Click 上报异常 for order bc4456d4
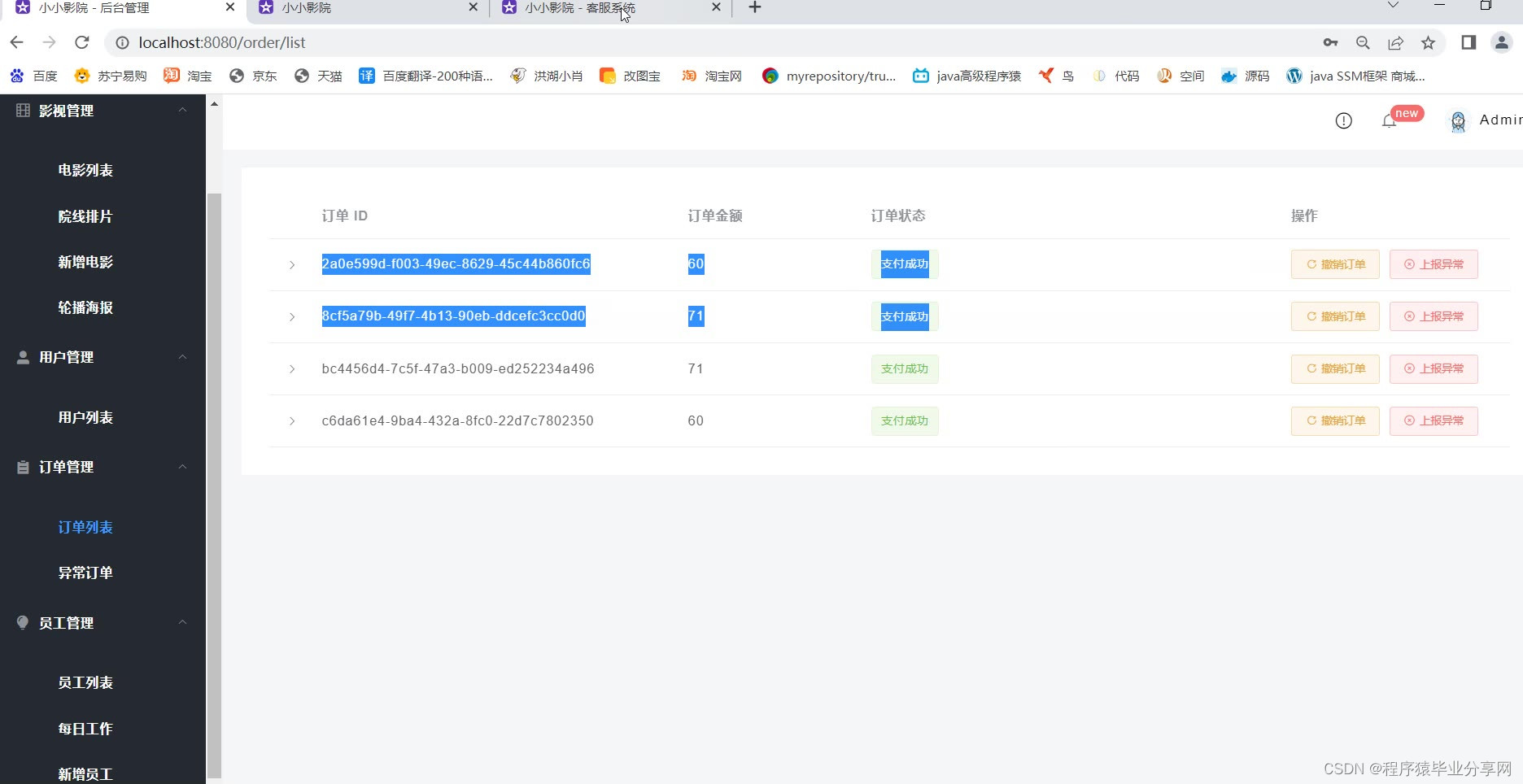 click(x=1434, y=368)
